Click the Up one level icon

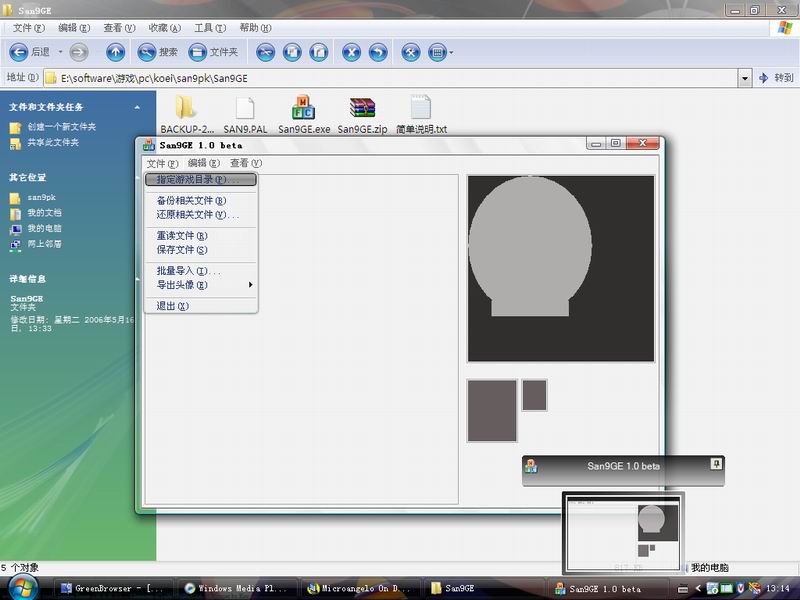click(116, 52)
